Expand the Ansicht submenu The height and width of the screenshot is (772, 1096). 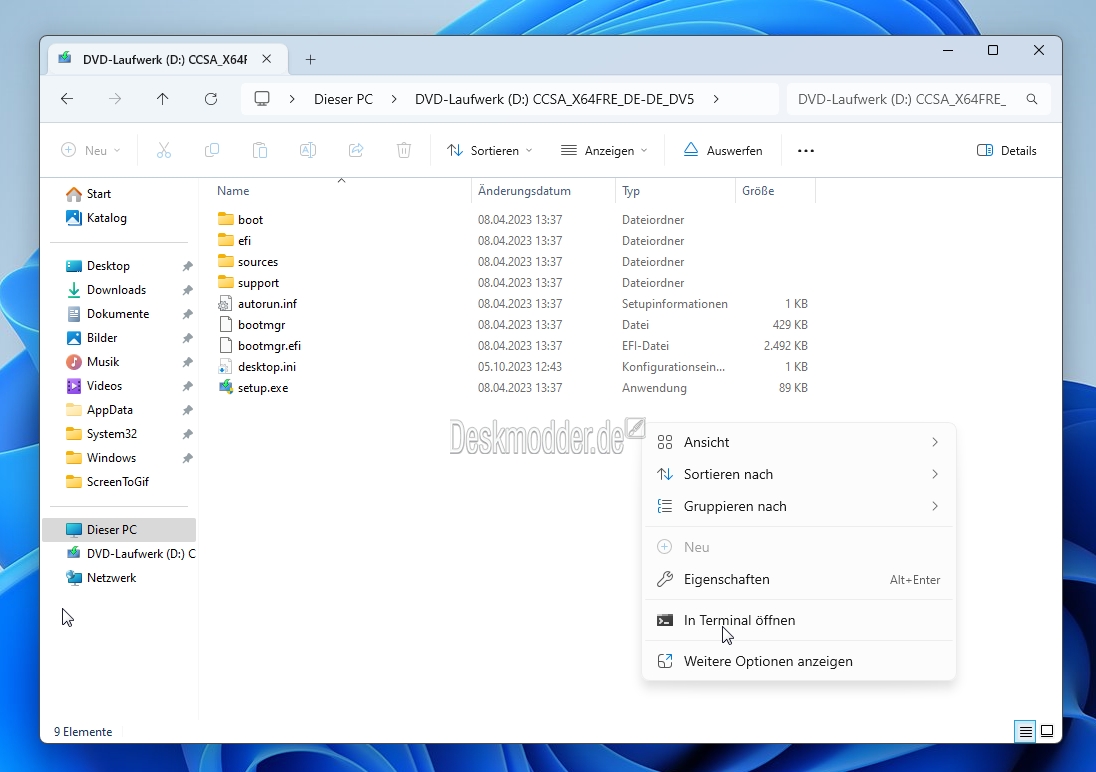tap(798, 442)
